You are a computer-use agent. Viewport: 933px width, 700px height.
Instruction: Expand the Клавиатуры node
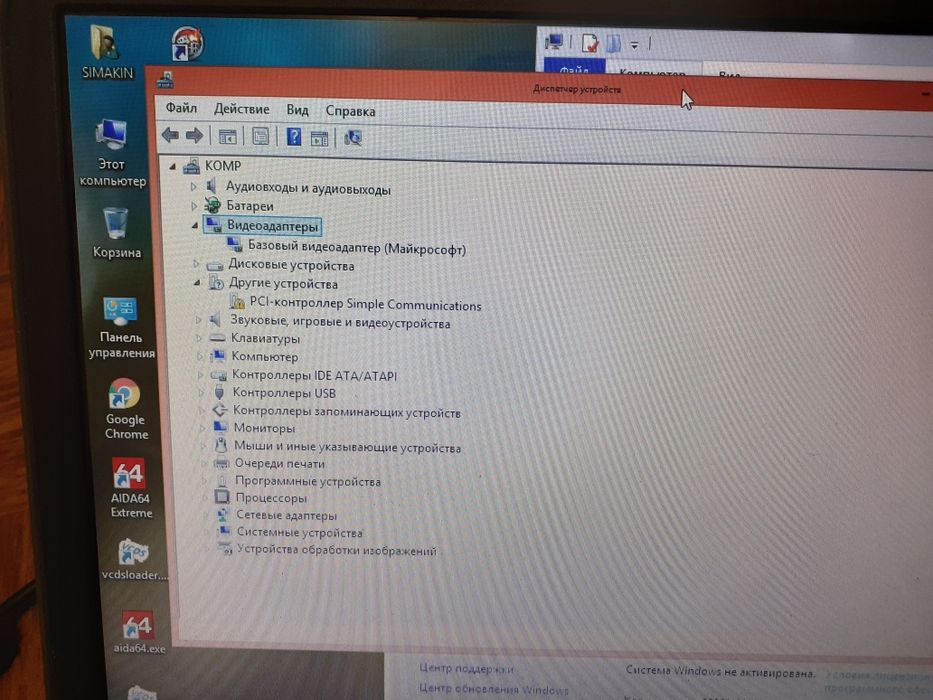tap(199, 338)
